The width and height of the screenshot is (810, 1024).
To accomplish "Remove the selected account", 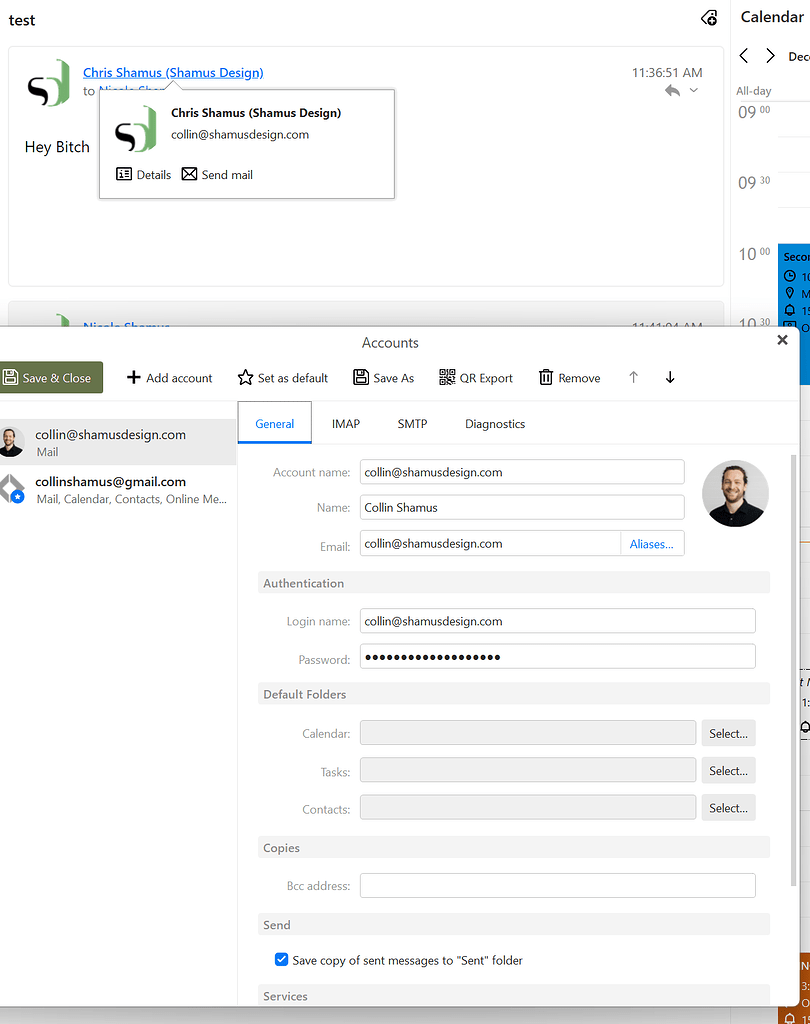I will point(568,377).
